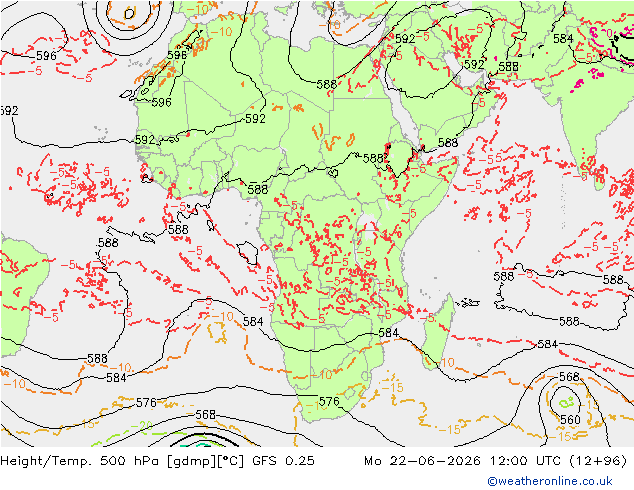Click the 568 label near the southeast low

[x=569, y=377]
